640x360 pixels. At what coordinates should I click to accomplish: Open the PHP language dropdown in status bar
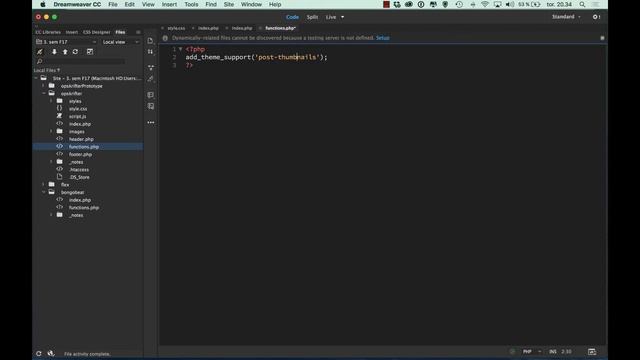tap(532, 351)
